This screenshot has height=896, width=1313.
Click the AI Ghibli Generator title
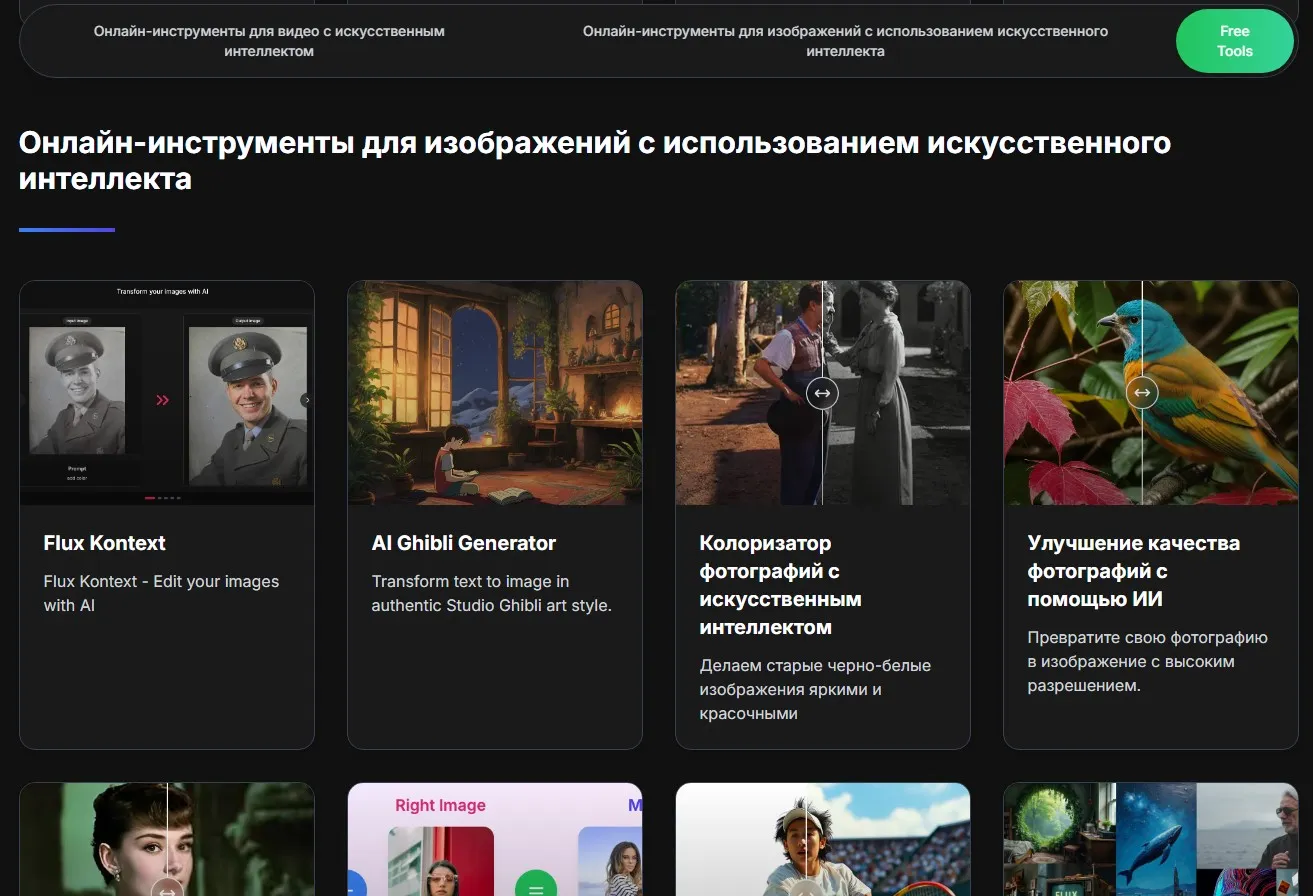click(x=464, y=543)
